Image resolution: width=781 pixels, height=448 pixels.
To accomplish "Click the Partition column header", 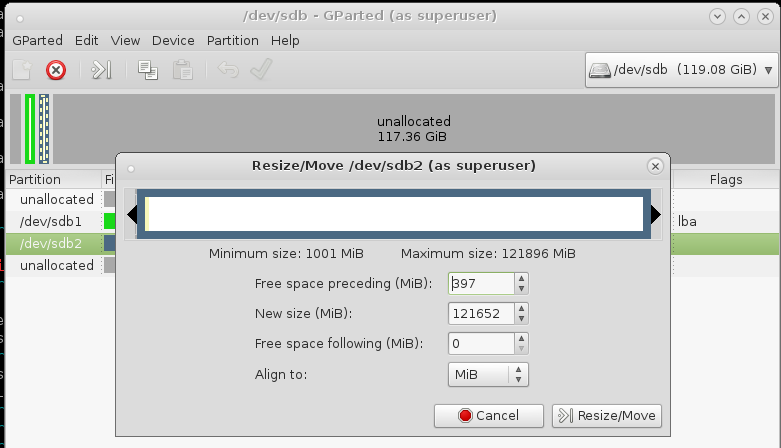I will (53, 179).
